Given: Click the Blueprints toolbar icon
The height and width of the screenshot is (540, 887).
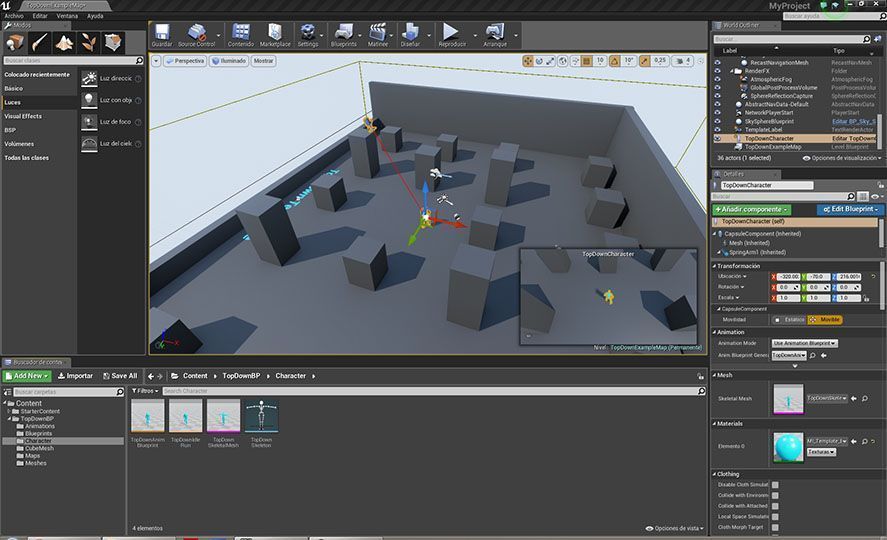Looking at the screenshot, I should pos(343,35).
